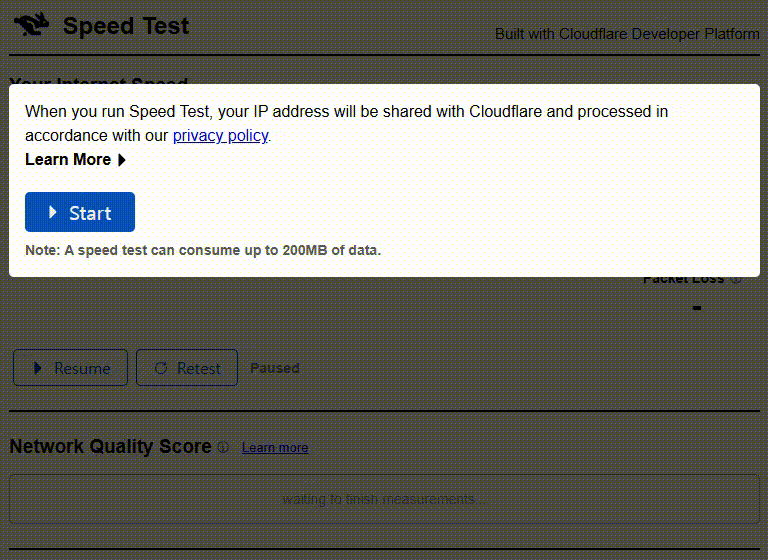The height and width of the screenshot is (560, 768).
Task: Click the Resume button
Action: [x=71, y=367]
